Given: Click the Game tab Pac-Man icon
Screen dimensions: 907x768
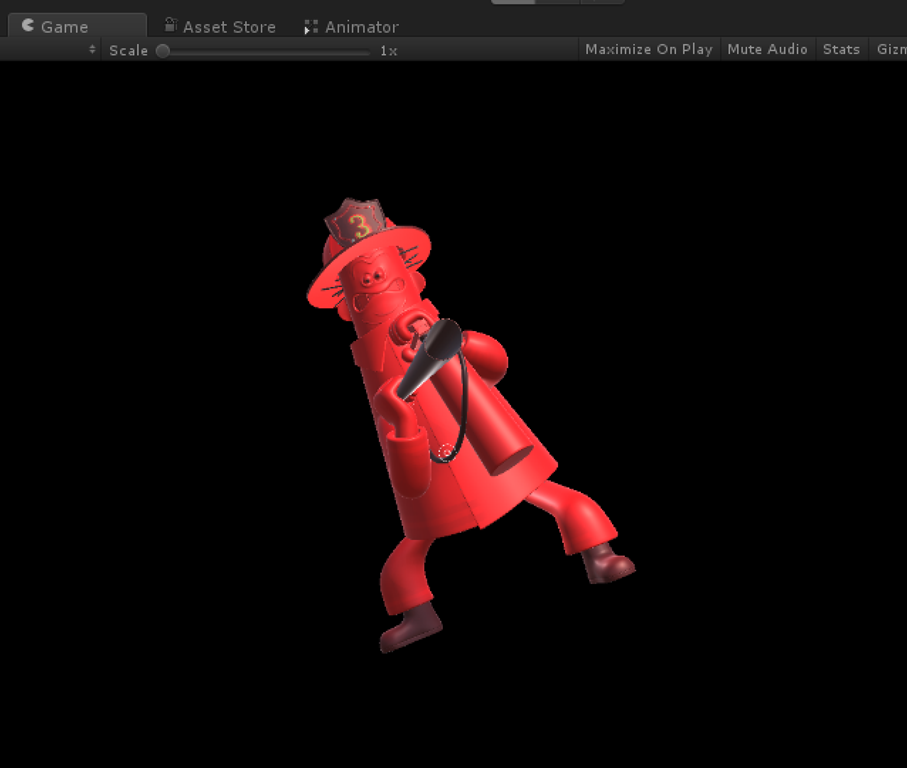Looking at the screenshot, I should [x=27, y=25].
